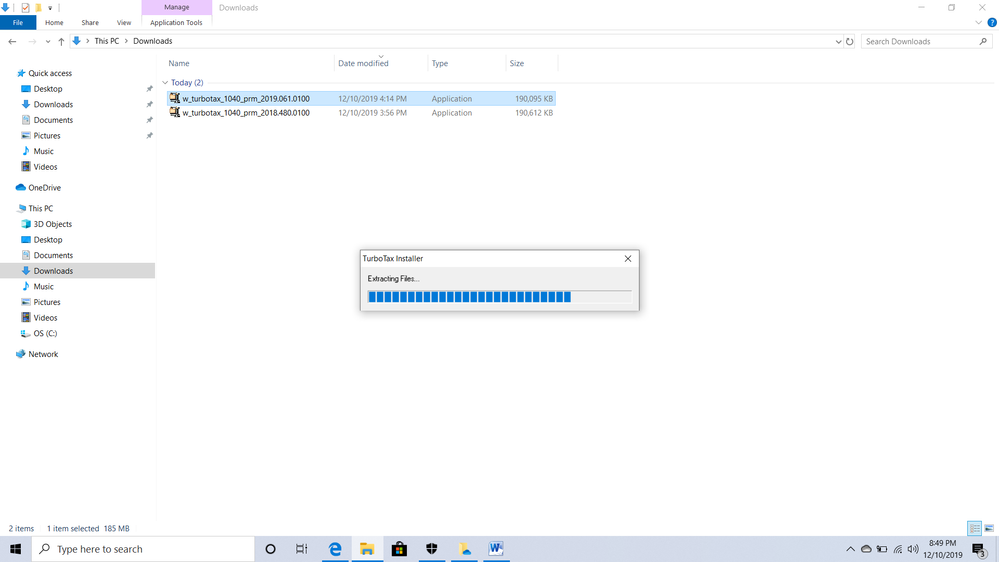This screenshot has height=562, width=999.
Task: Switch to details view layout icon
Action: click(x=974, y=528)
